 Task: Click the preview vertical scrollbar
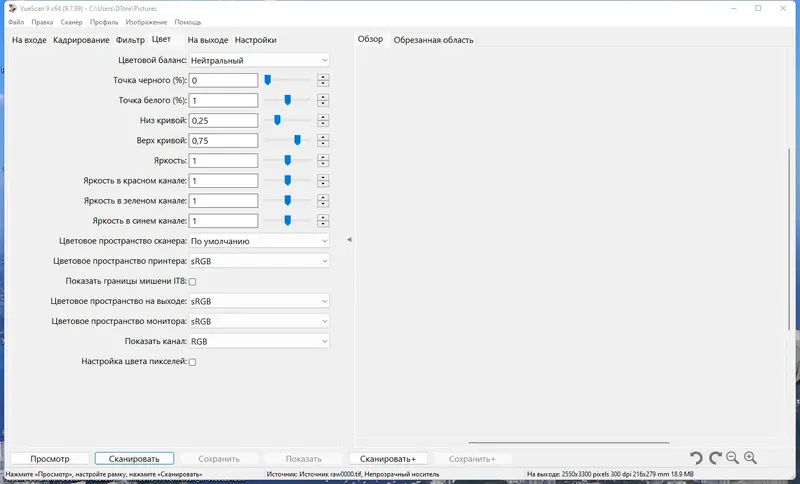pos(789,239)
